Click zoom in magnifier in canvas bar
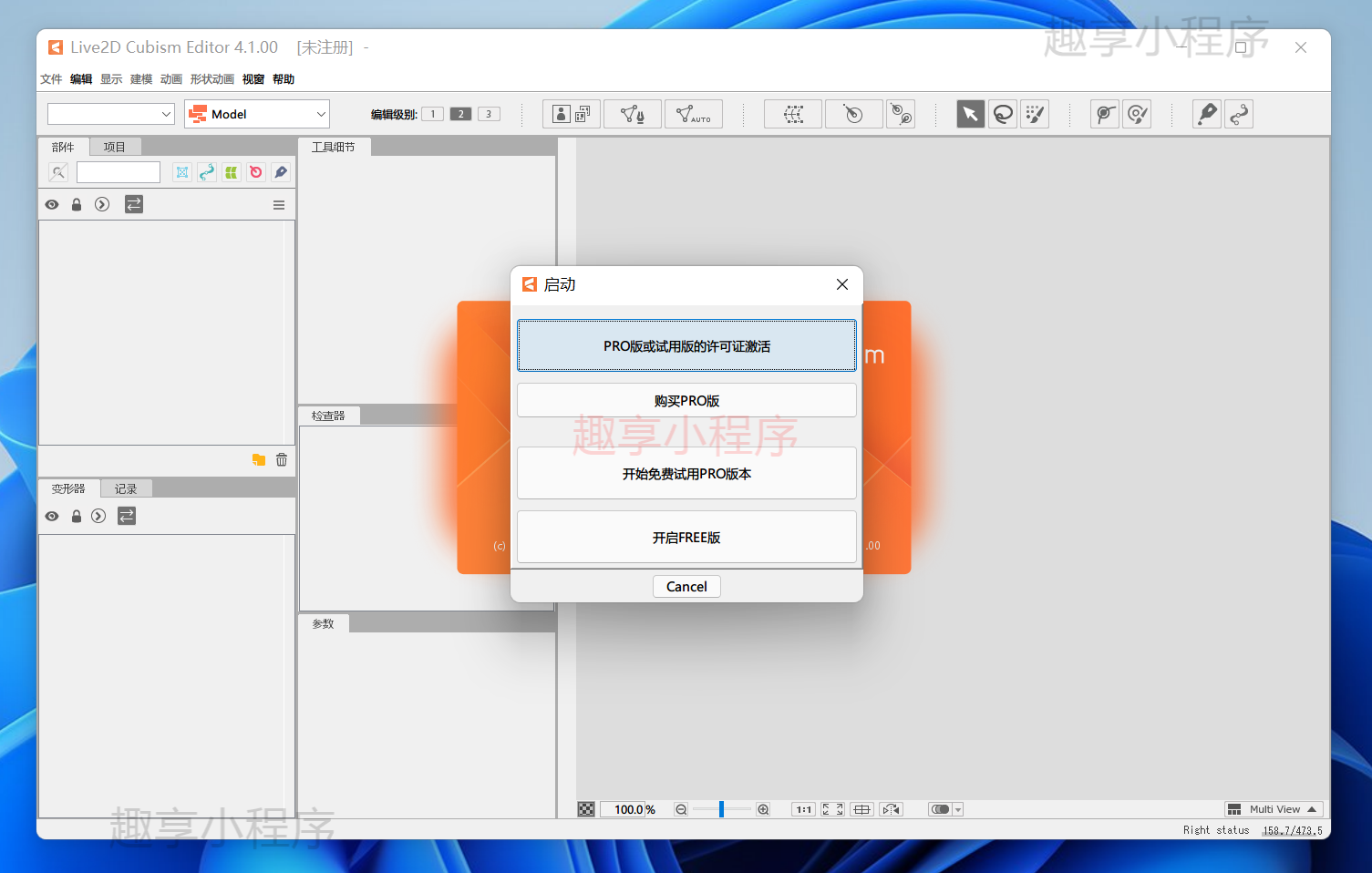Viewport: 1372px width, 873px height. 764,809
